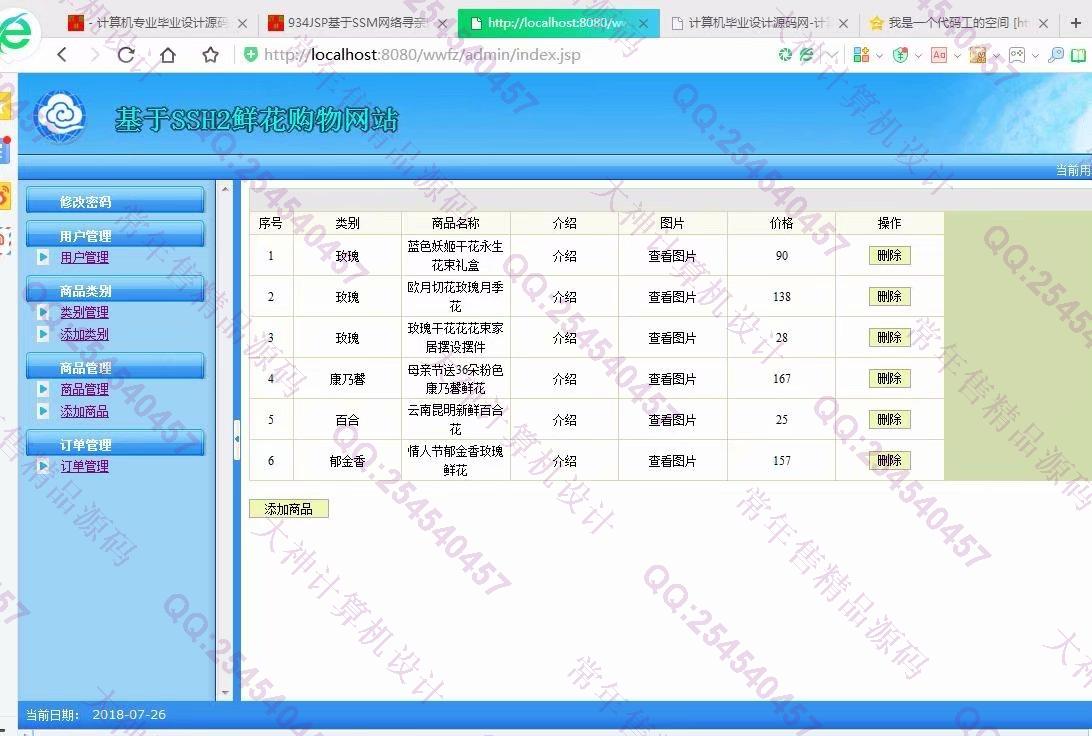Close the 934JSP基于SSM tab

click(442, 23)
